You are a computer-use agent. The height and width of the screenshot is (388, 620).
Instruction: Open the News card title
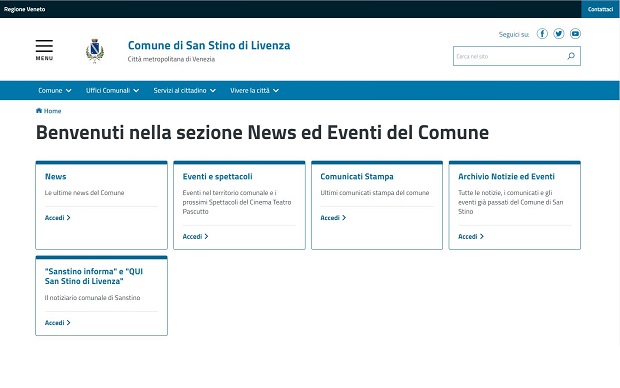pyautogui.click(x=55, y=176)
